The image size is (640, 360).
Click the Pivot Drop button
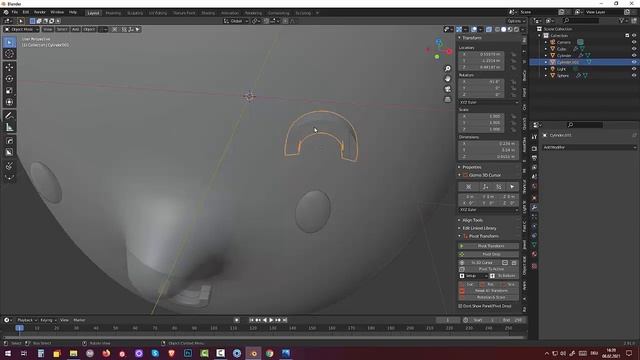[x=489, y=254]
